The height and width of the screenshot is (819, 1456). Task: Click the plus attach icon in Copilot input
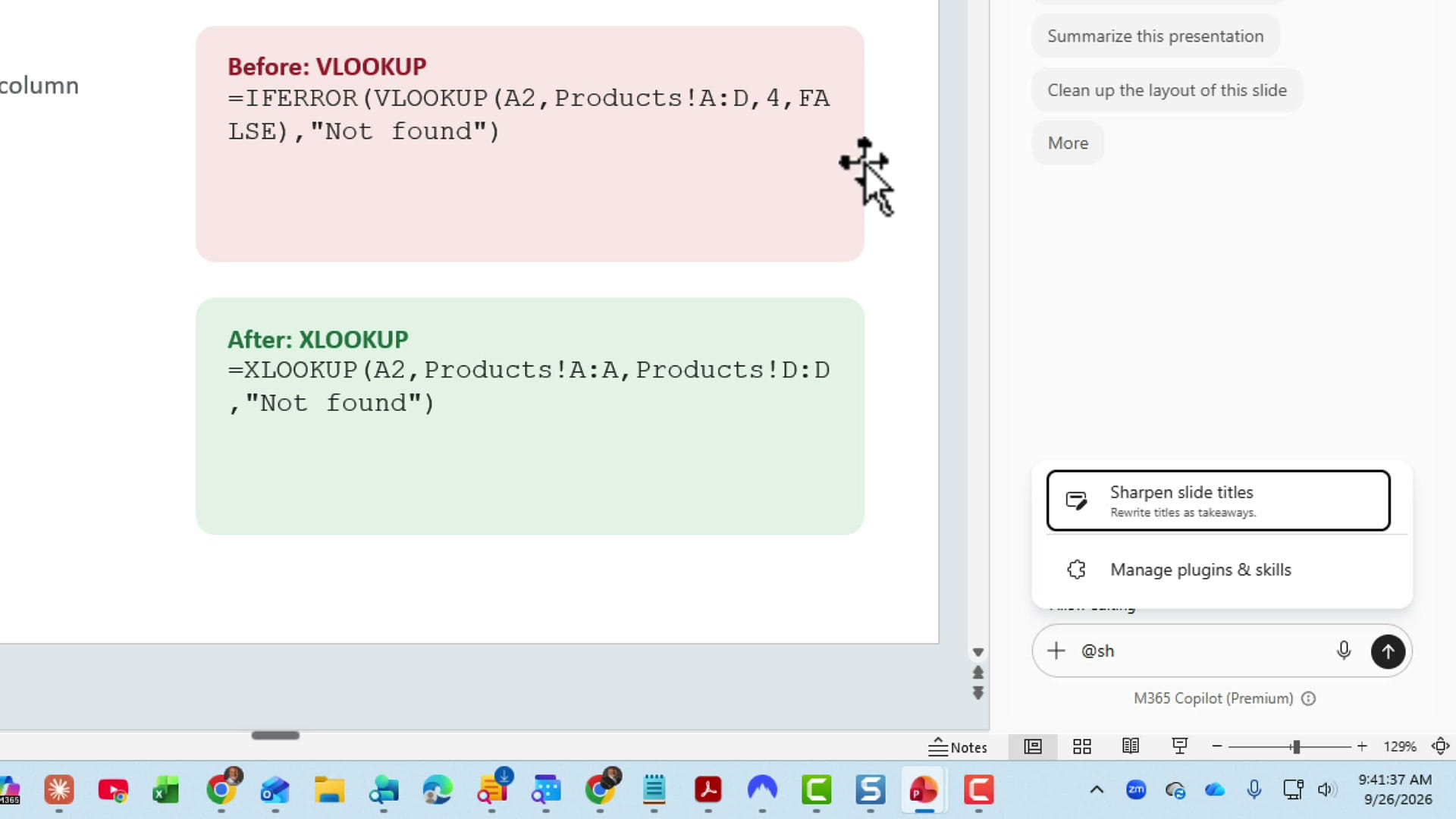point(1056,651)
